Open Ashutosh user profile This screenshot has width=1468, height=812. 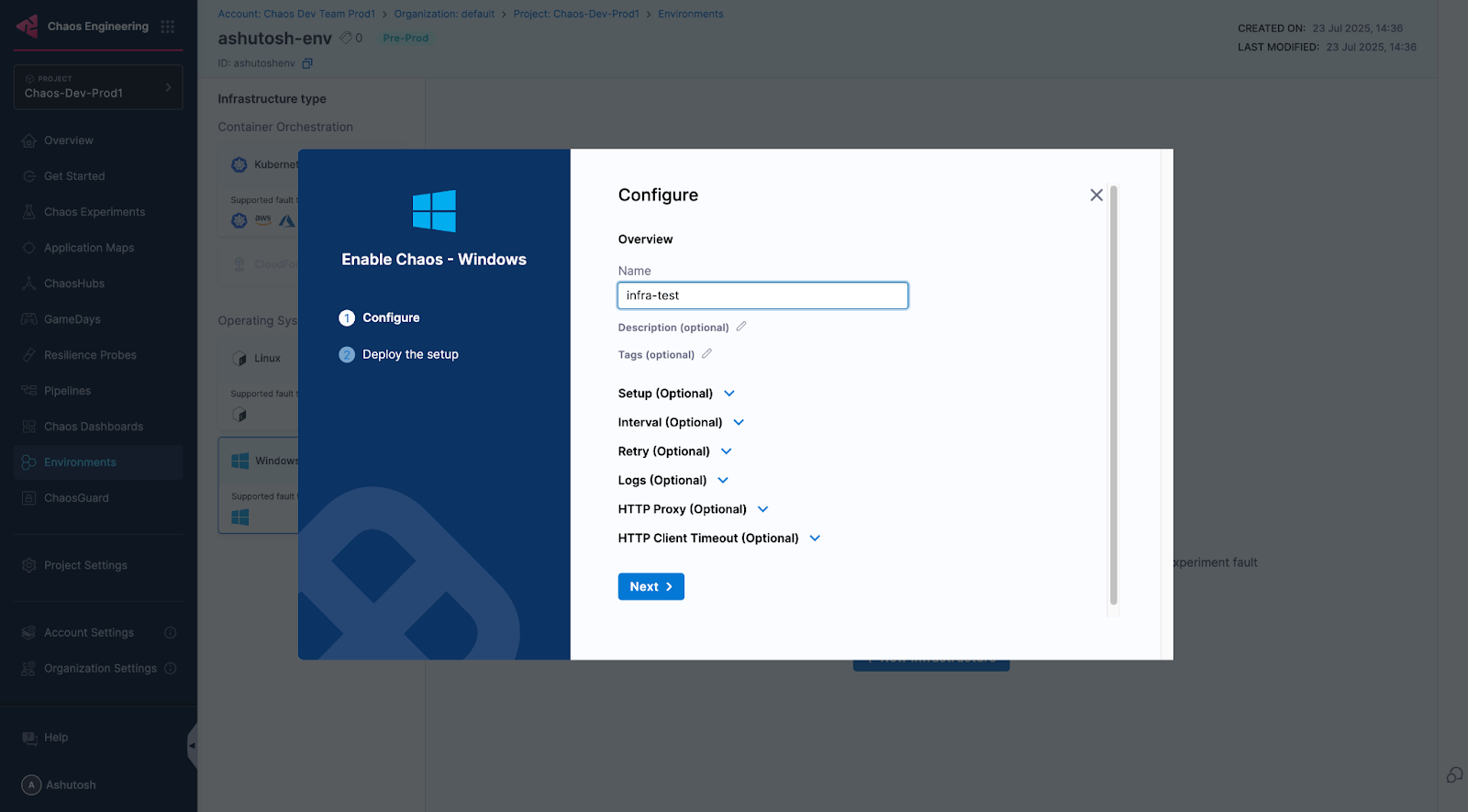click(x=60, y=785)
